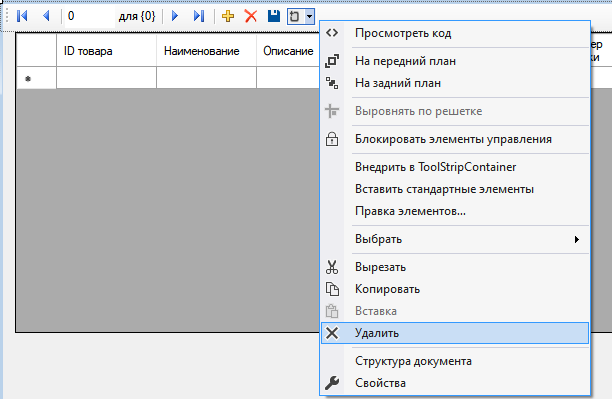Viewport: 612px width, 399px height.
Task: Click 'Описание' column header
Action: tap(288, 51)
